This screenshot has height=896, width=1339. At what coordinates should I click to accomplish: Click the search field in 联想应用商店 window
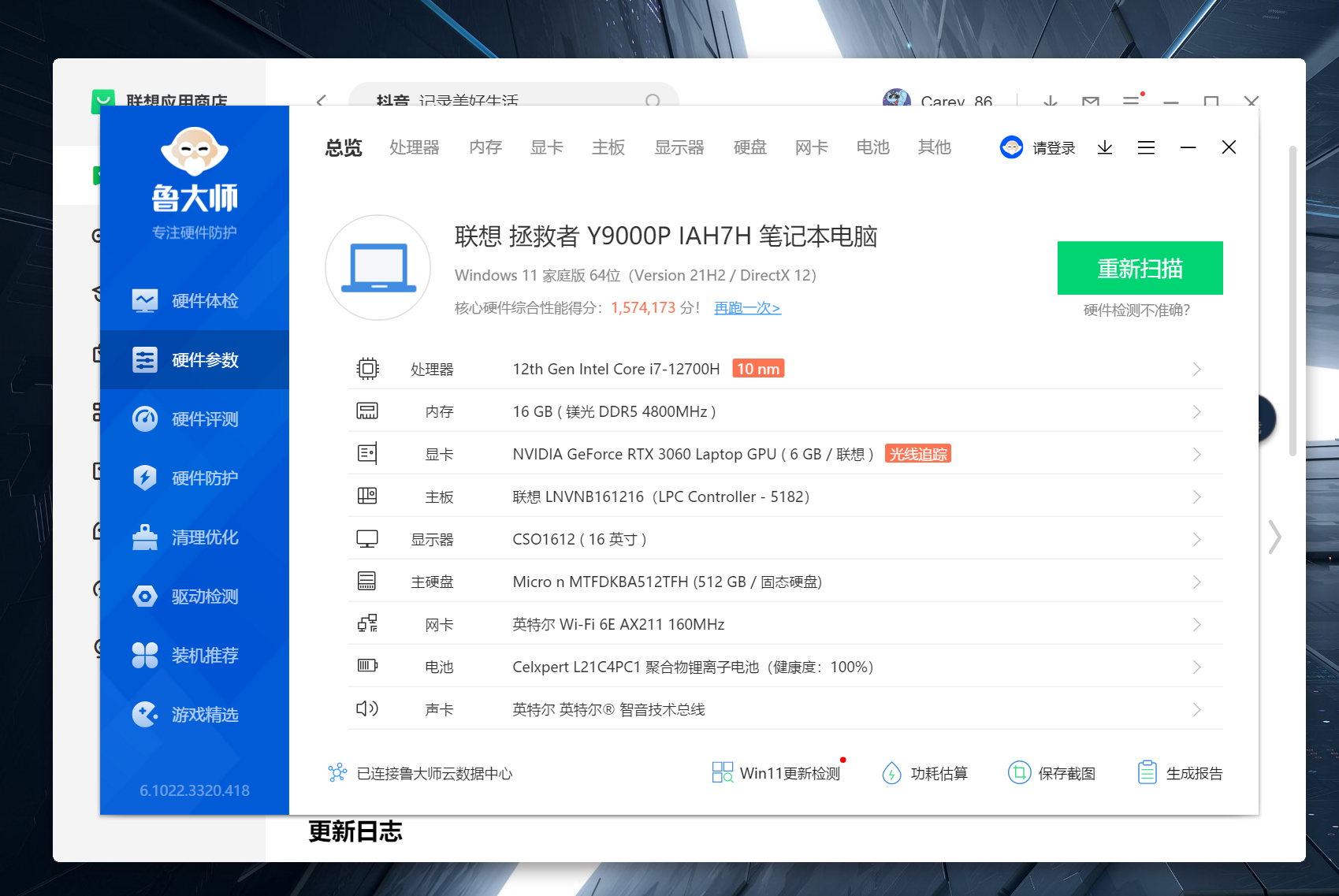tap(514, 94)
